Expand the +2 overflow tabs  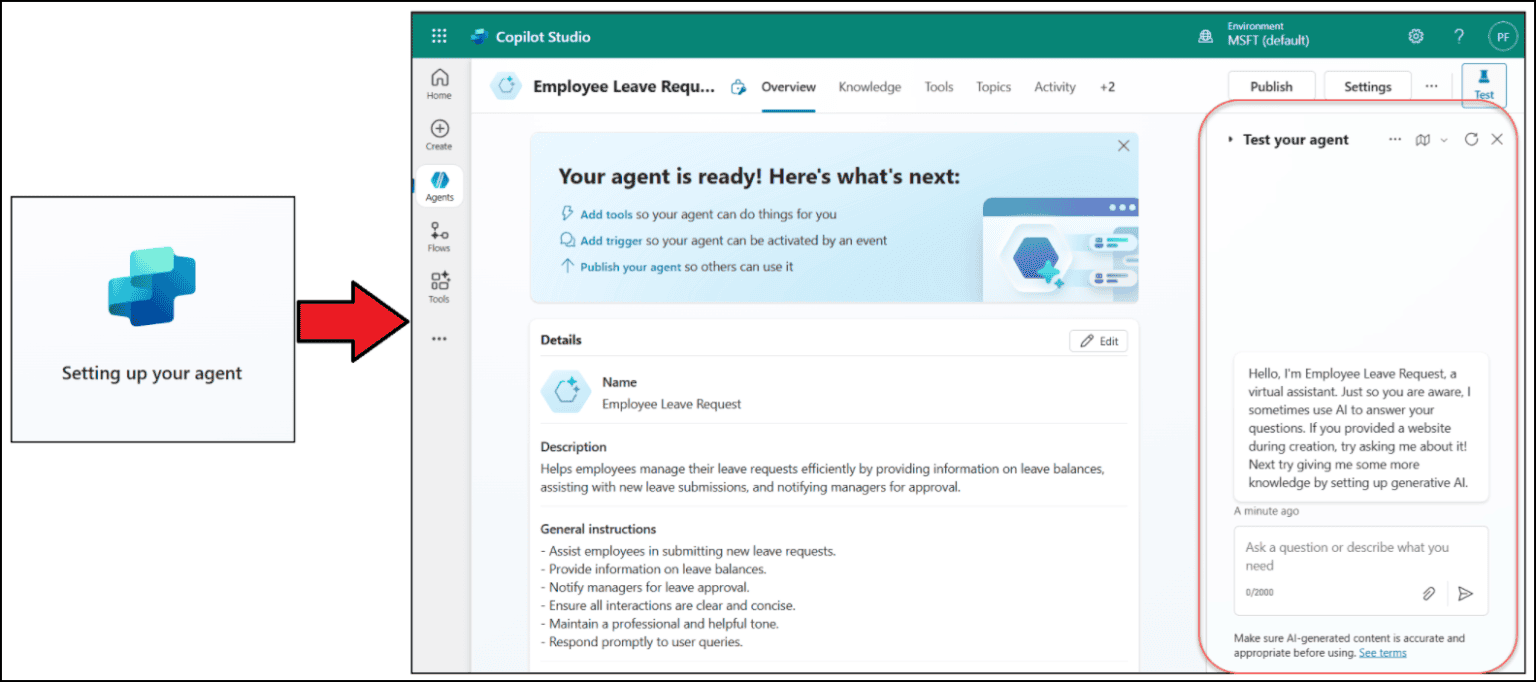[x=1107, y=87]
